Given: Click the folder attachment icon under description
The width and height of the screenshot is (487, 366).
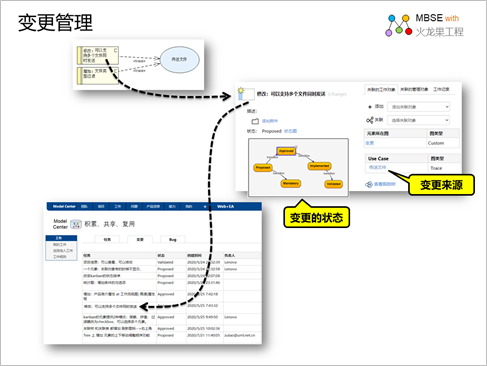Looking at the screenshot, I should tap(255, 121).
